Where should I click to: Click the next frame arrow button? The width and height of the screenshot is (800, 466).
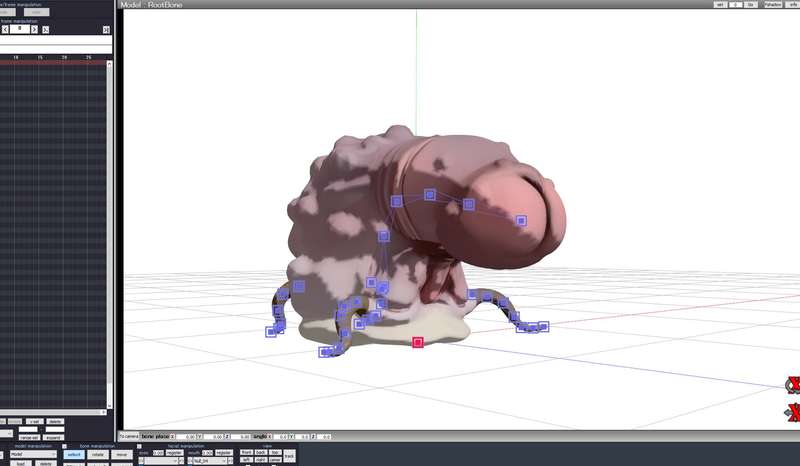point(35,30)
